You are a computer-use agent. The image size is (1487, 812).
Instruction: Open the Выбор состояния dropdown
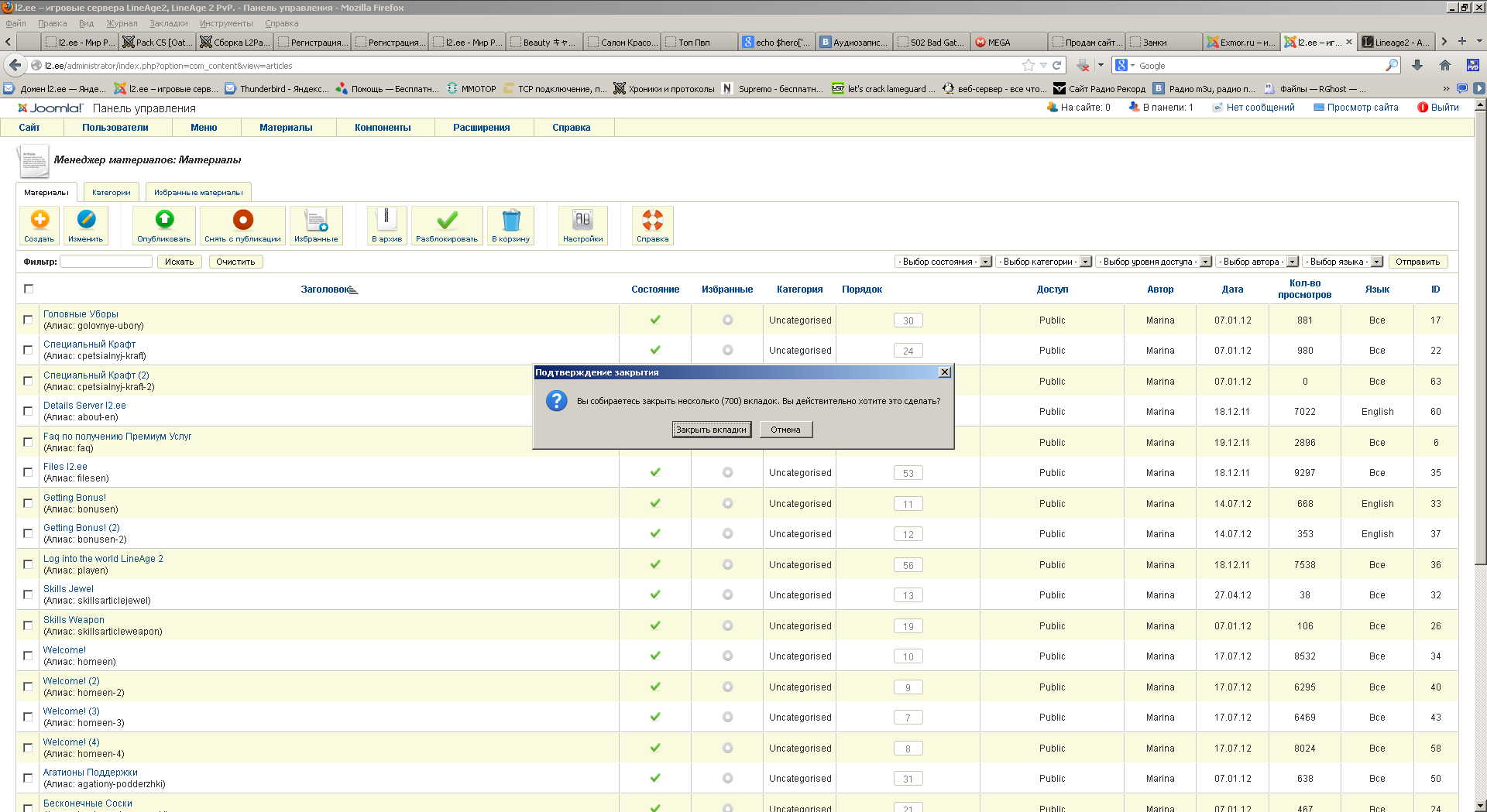[943, 262]
